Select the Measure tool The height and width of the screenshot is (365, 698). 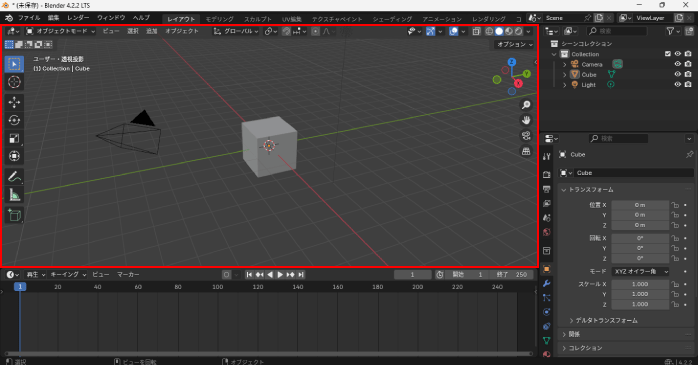(x=14, y=195)
